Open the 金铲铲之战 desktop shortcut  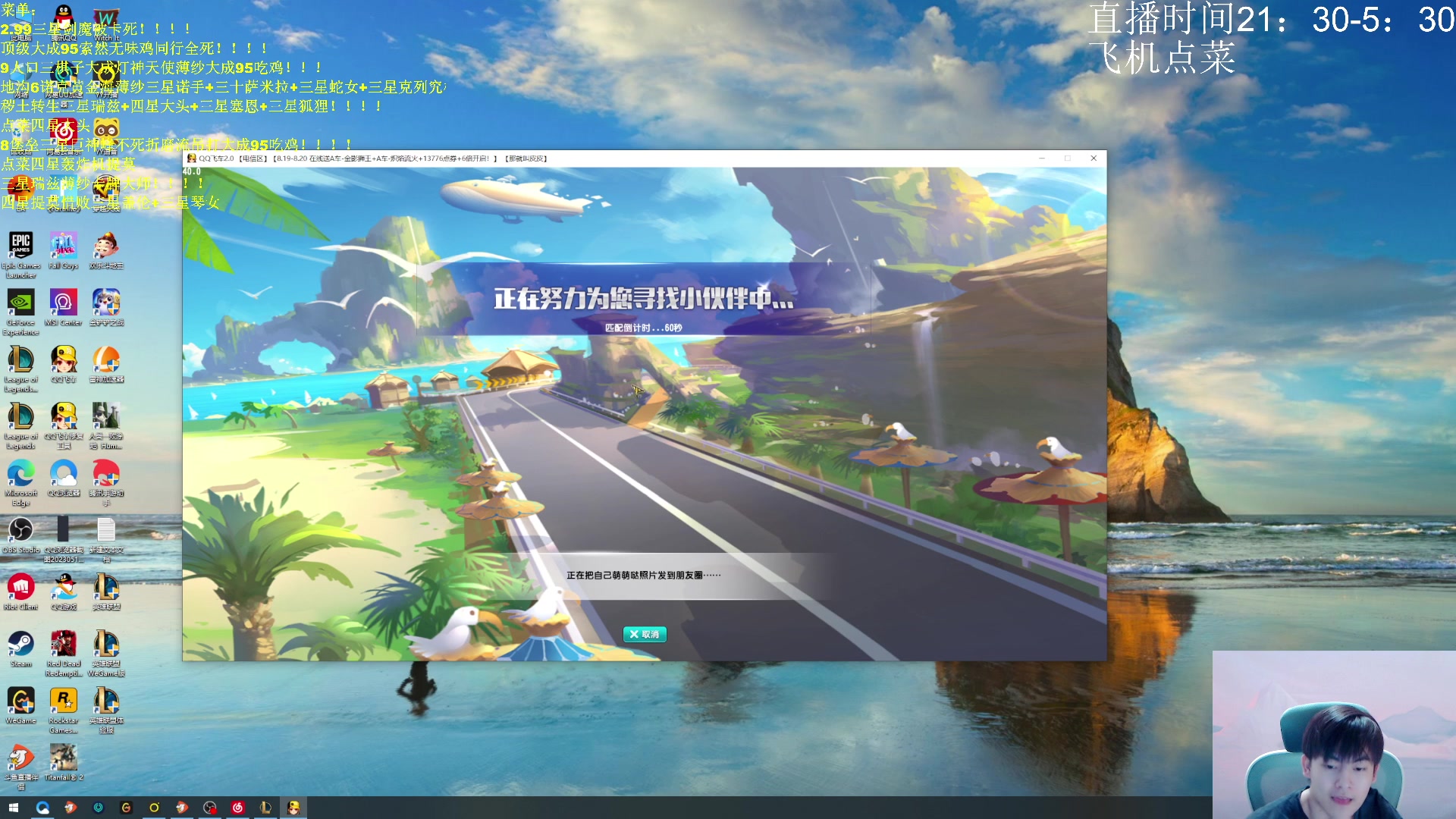[x=106, y=307]
